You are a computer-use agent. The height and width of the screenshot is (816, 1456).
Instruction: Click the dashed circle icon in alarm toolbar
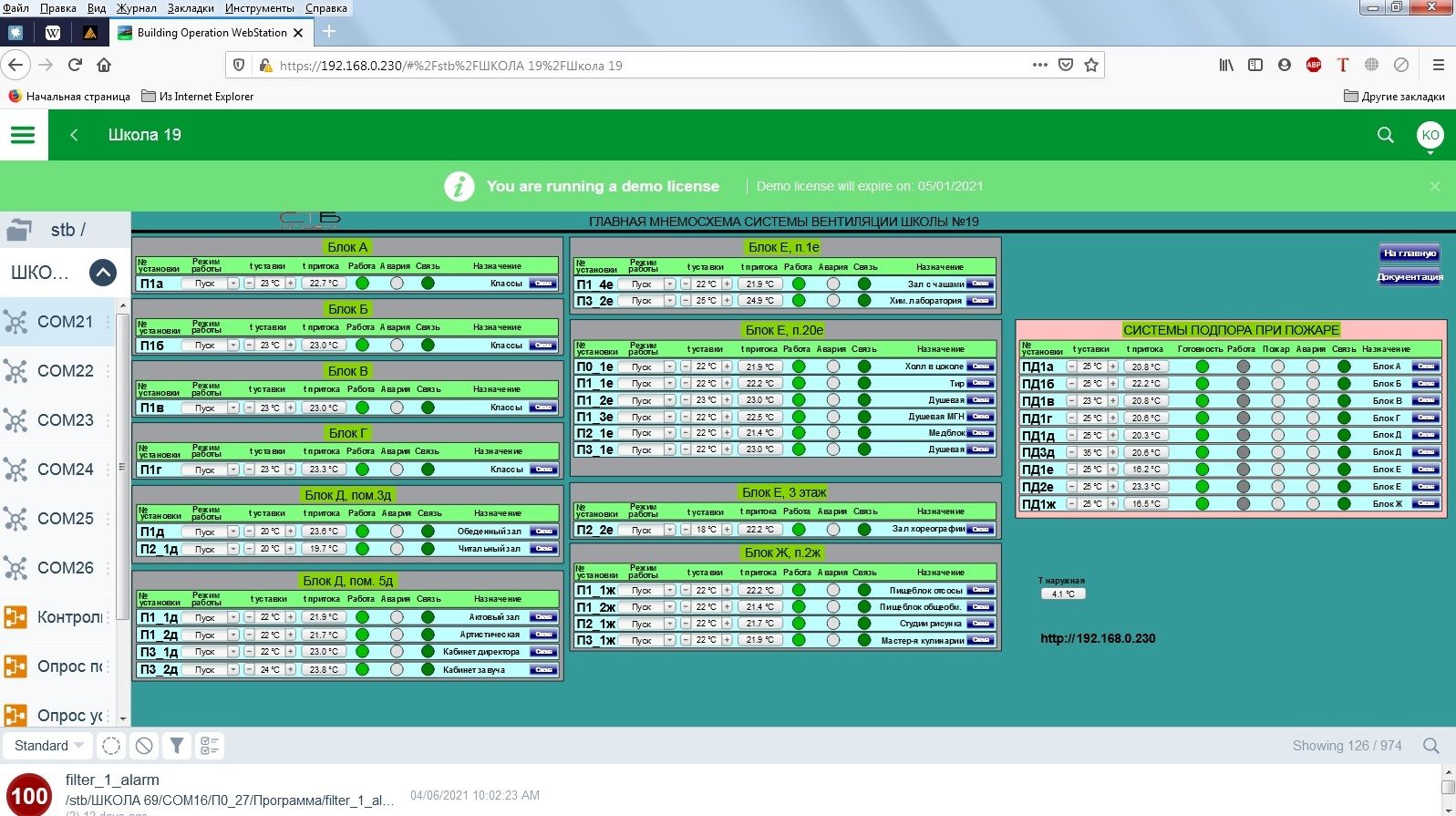(x=111, y=746)
